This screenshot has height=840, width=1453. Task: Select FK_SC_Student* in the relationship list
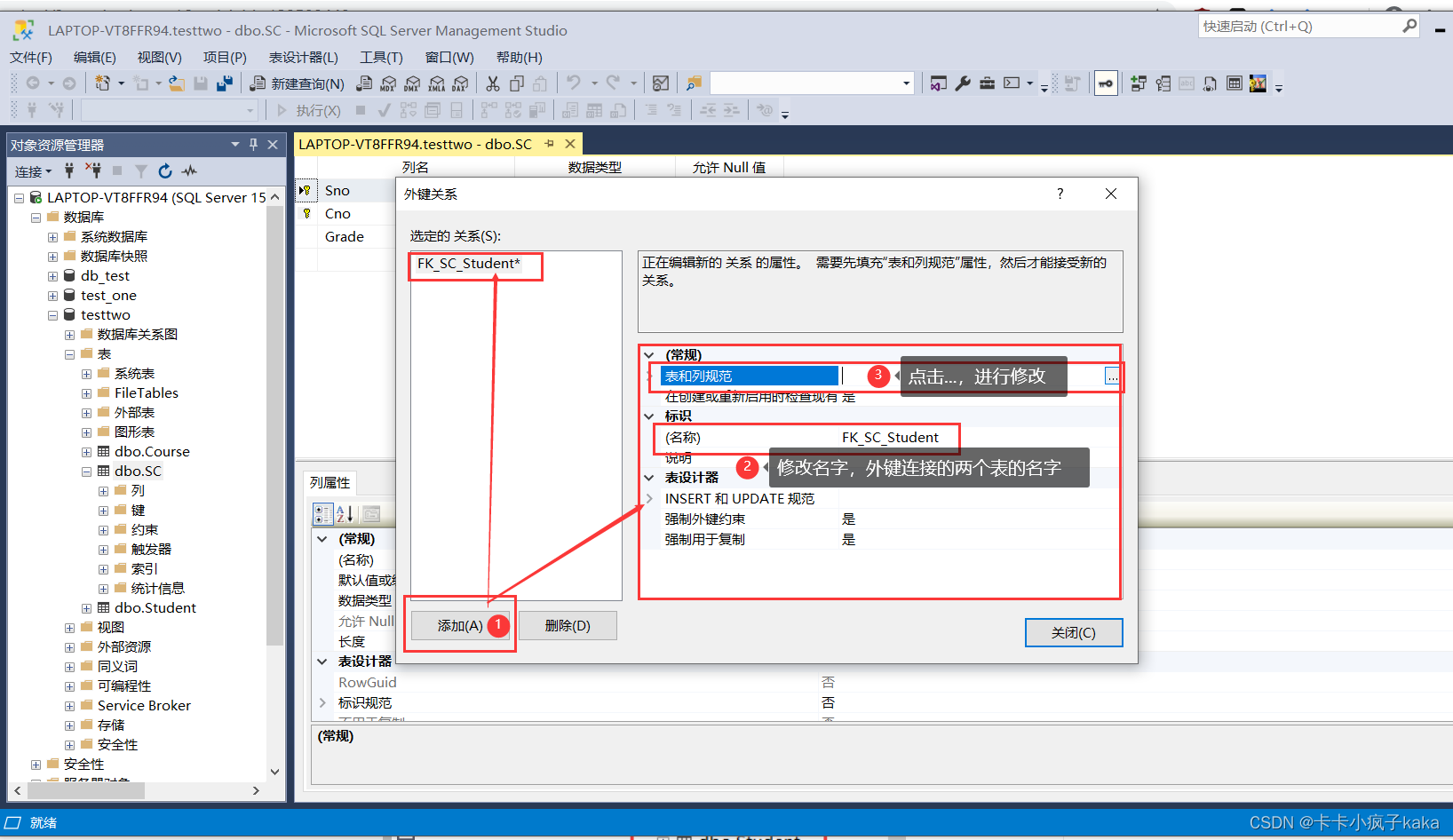click(x=469, y=264)
